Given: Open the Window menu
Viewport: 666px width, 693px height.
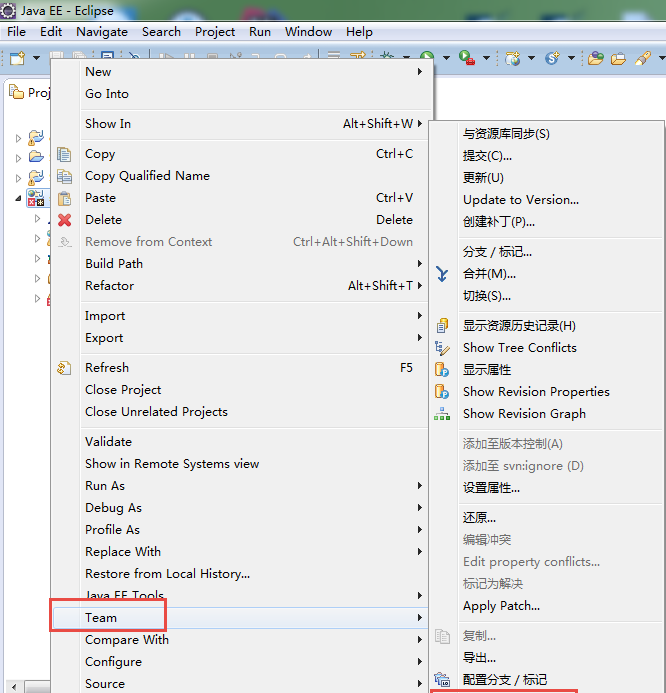Looking at the screenshot, I should pos(308,32).
